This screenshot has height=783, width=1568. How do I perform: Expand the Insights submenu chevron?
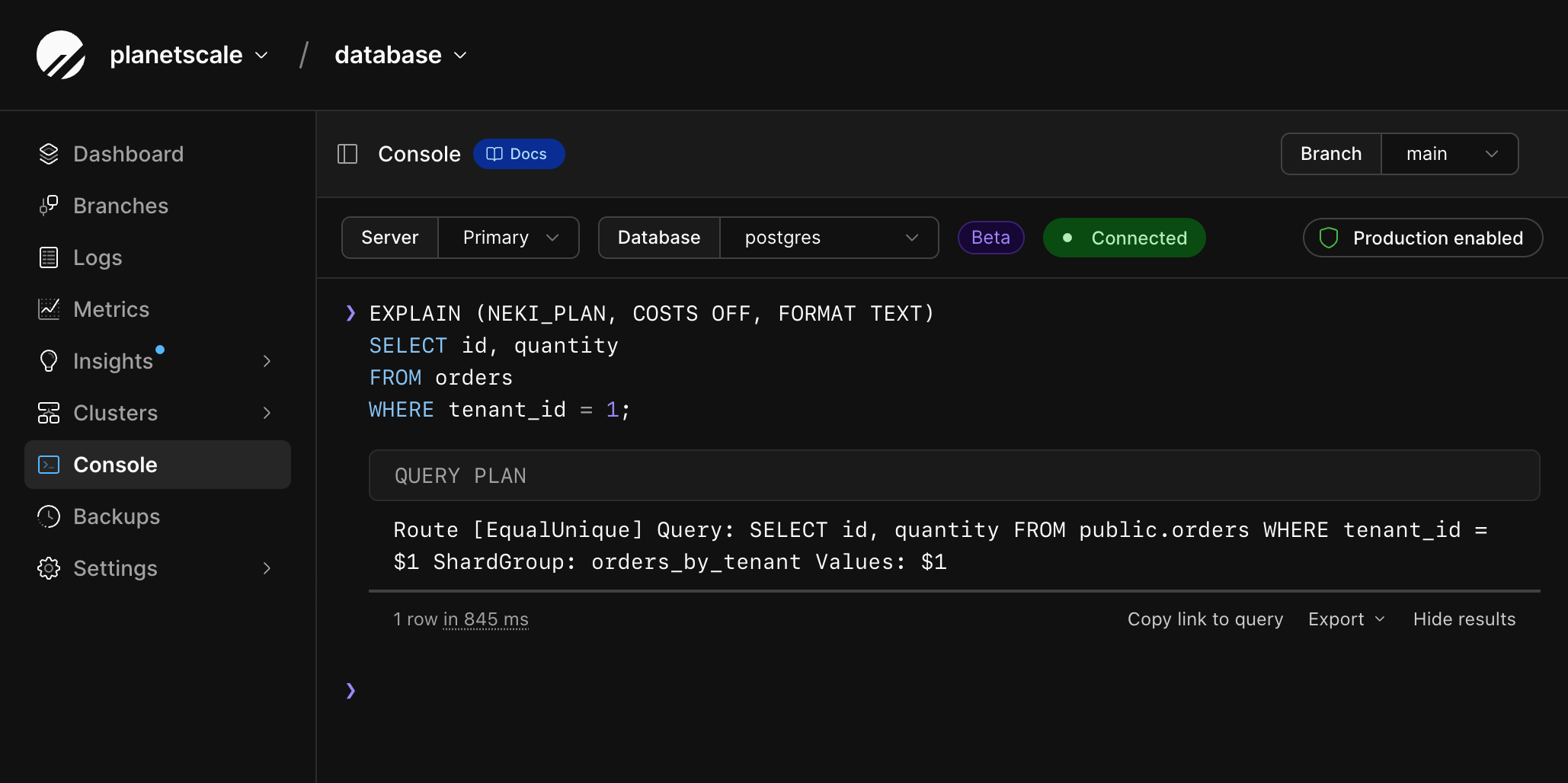click(x=267, y=361)
